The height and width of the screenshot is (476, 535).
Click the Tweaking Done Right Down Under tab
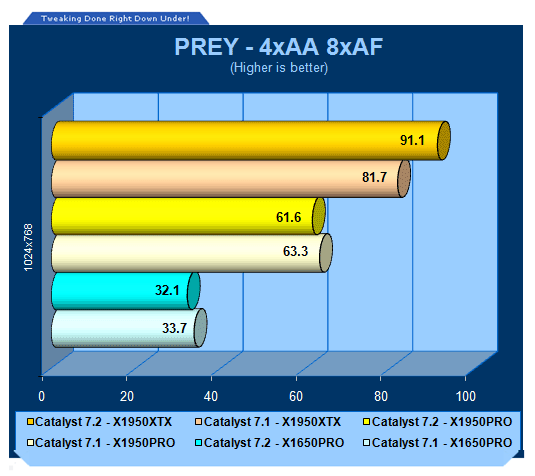point(116,18)
